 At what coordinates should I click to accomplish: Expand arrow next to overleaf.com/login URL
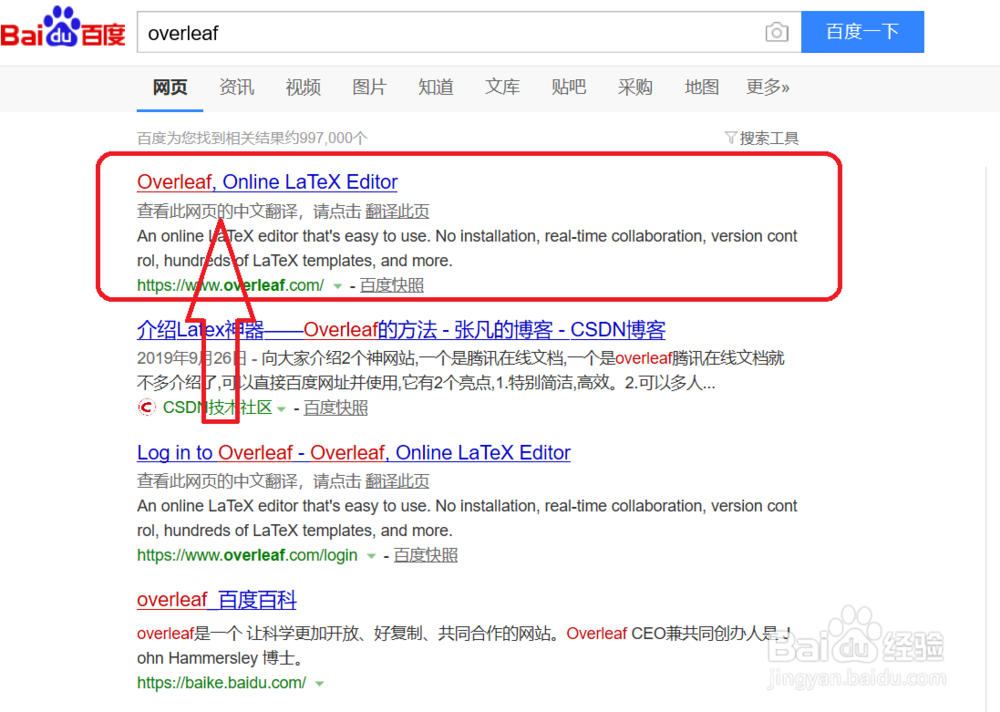(371, 556)
